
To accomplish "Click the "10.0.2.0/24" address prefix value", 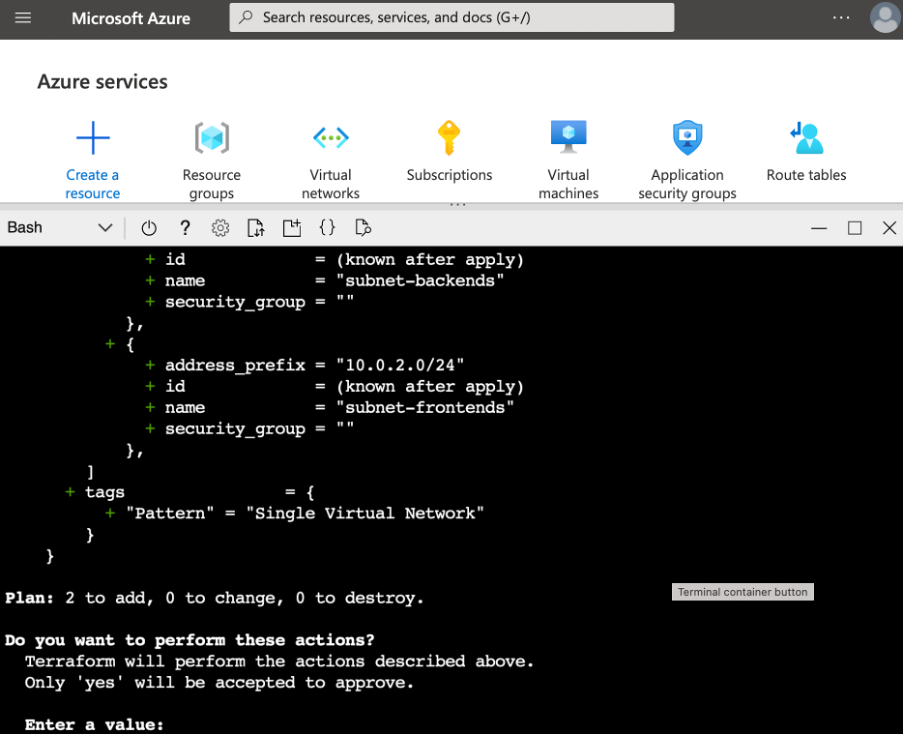I will click(400, 365).
